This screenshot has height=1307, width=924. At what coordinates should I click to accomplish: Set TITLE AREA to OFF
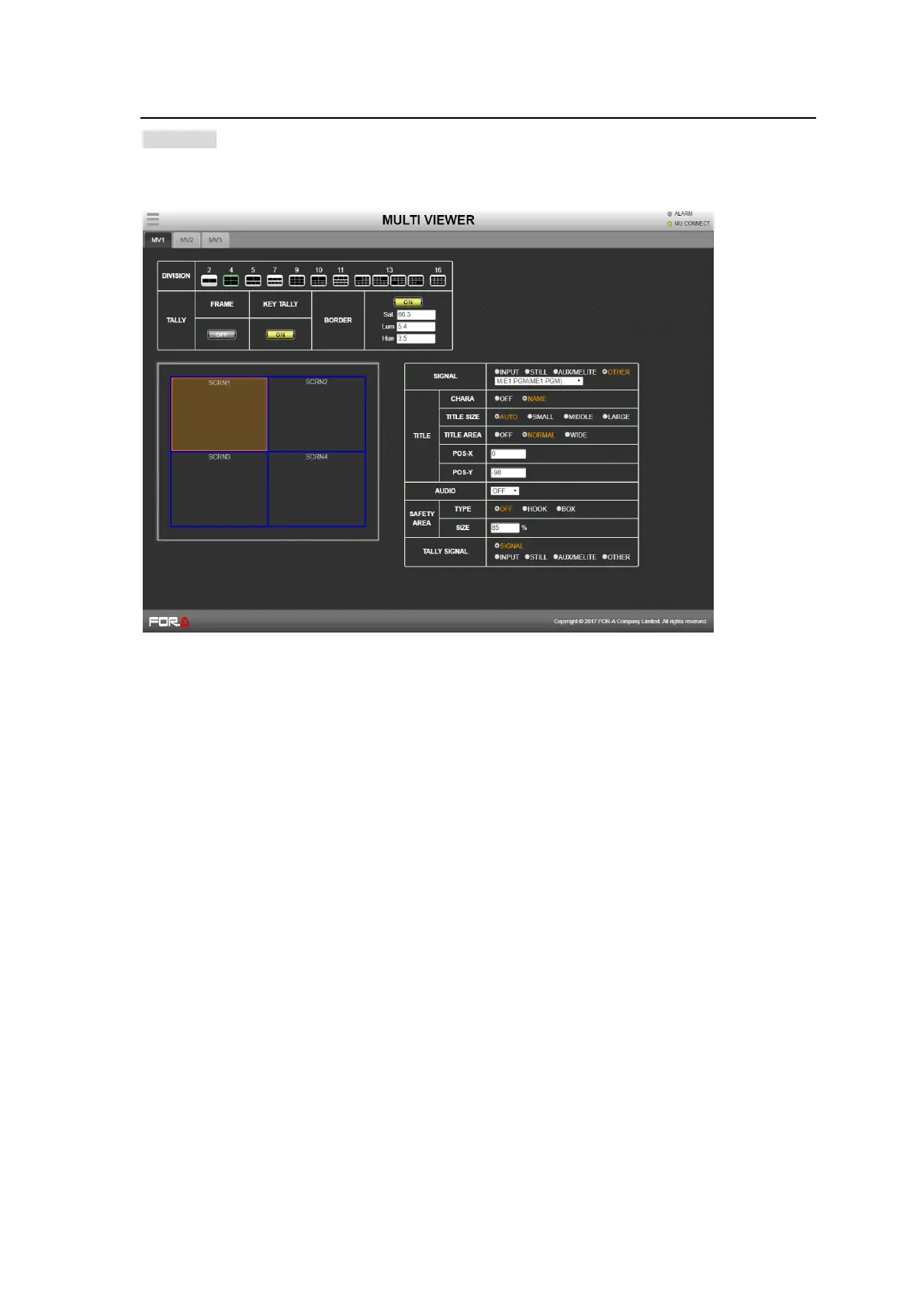[504, 435]
